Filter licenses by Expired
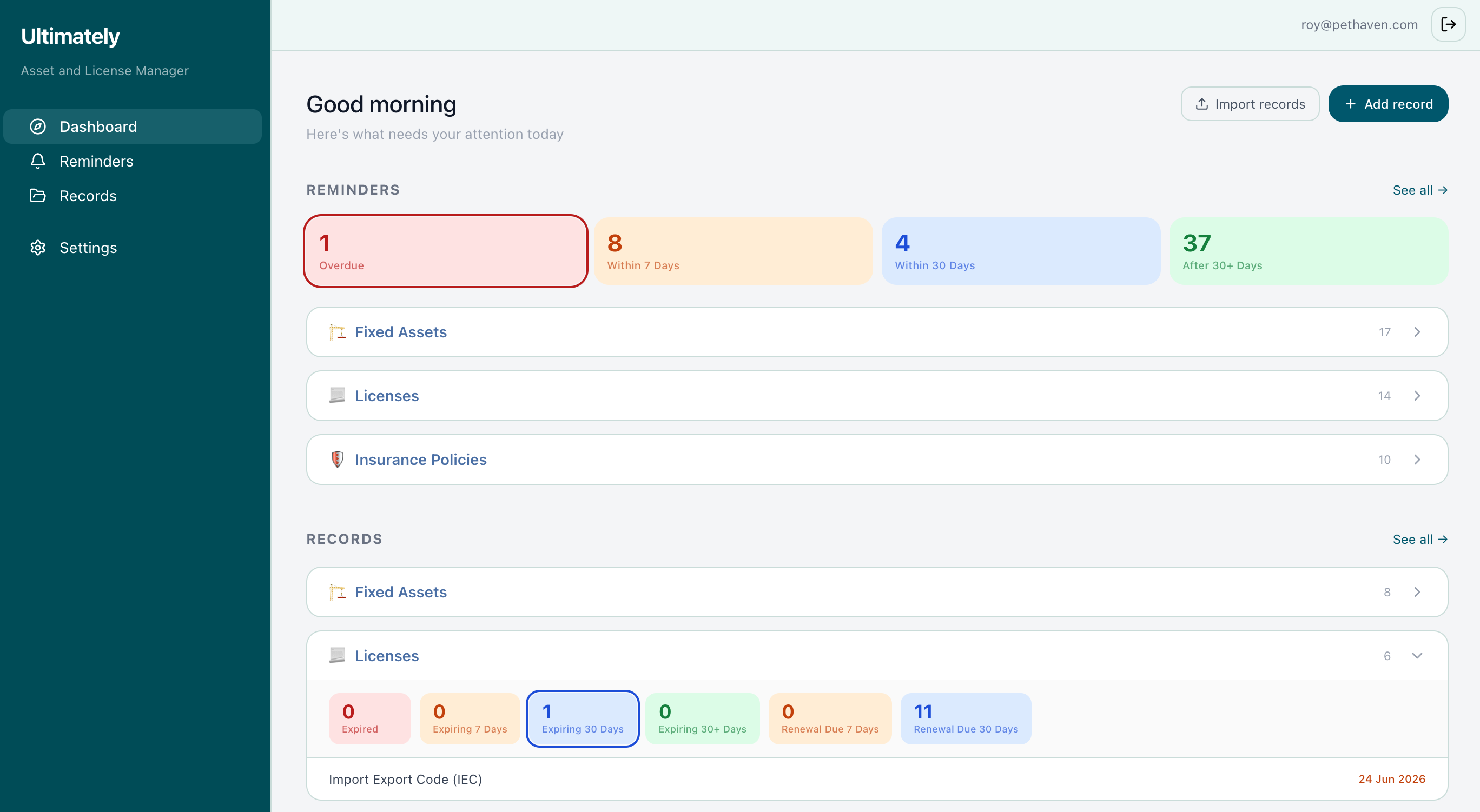Image resolution: width=1480 pixels, height=812 pixels. 369,718
